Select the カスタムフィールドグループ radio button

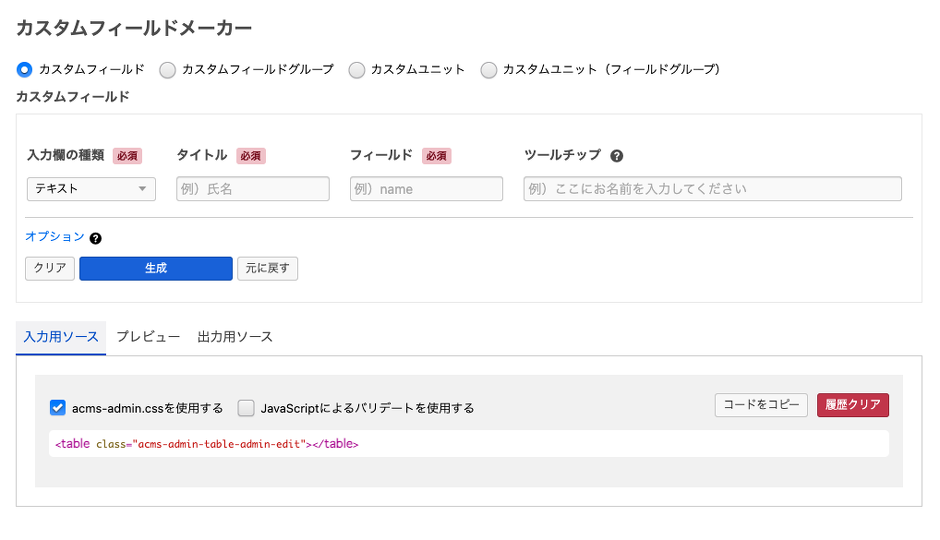(x=168, y=70)
